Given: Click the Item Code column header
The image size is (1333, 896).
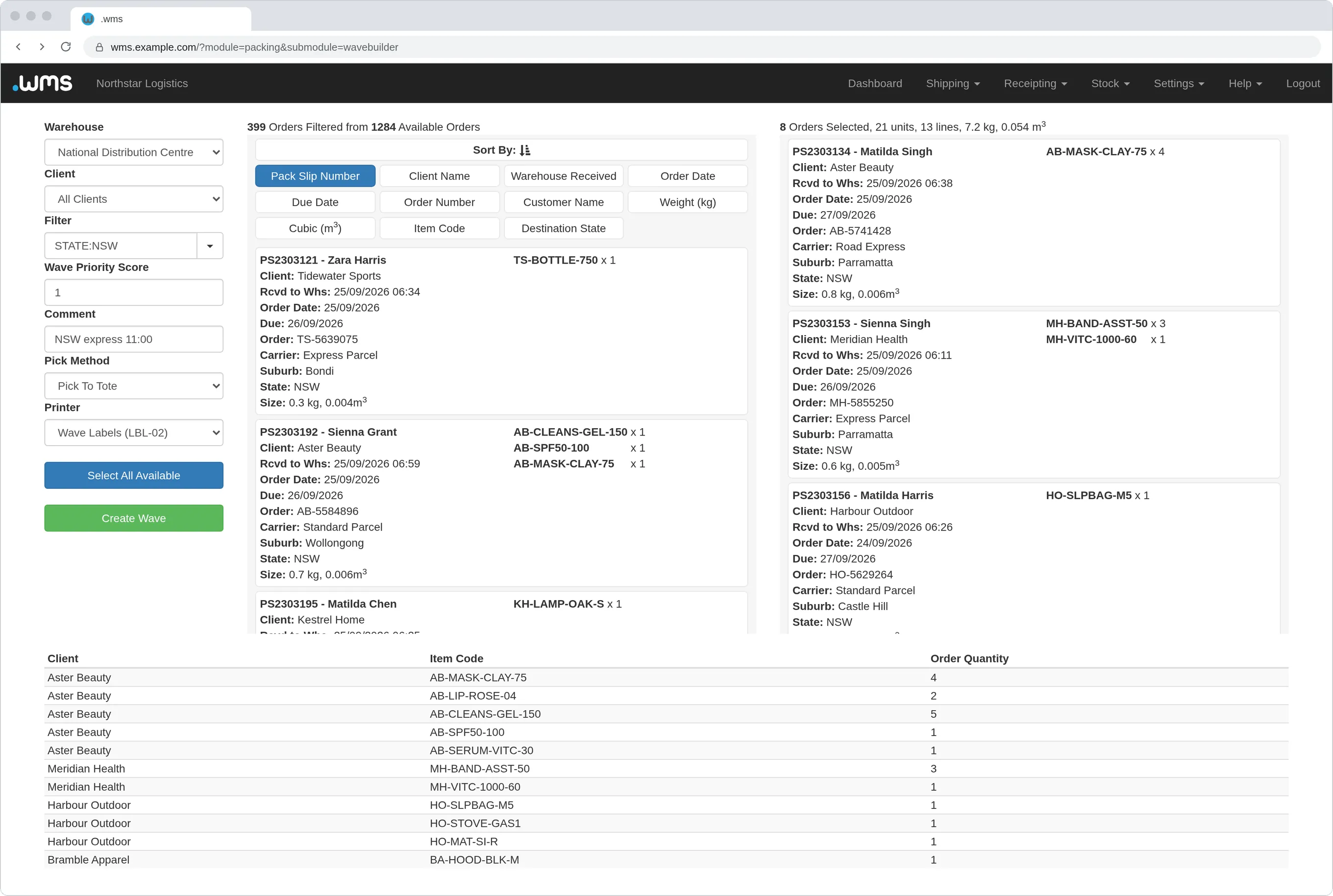Looking at the screenshot, I should click(x=456, y=659).
